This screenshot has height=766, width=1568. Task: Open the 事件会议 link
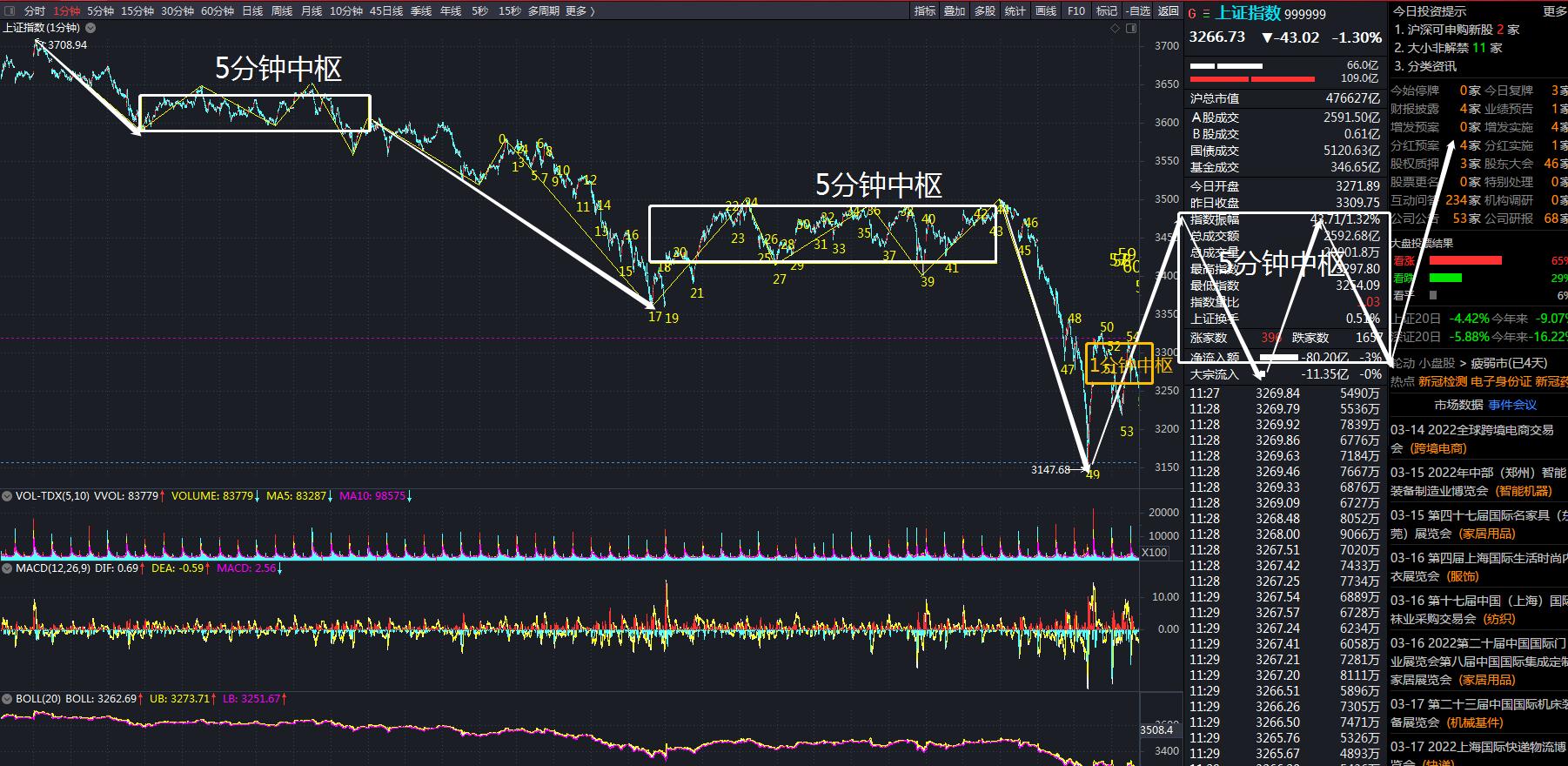(1512, 405)
